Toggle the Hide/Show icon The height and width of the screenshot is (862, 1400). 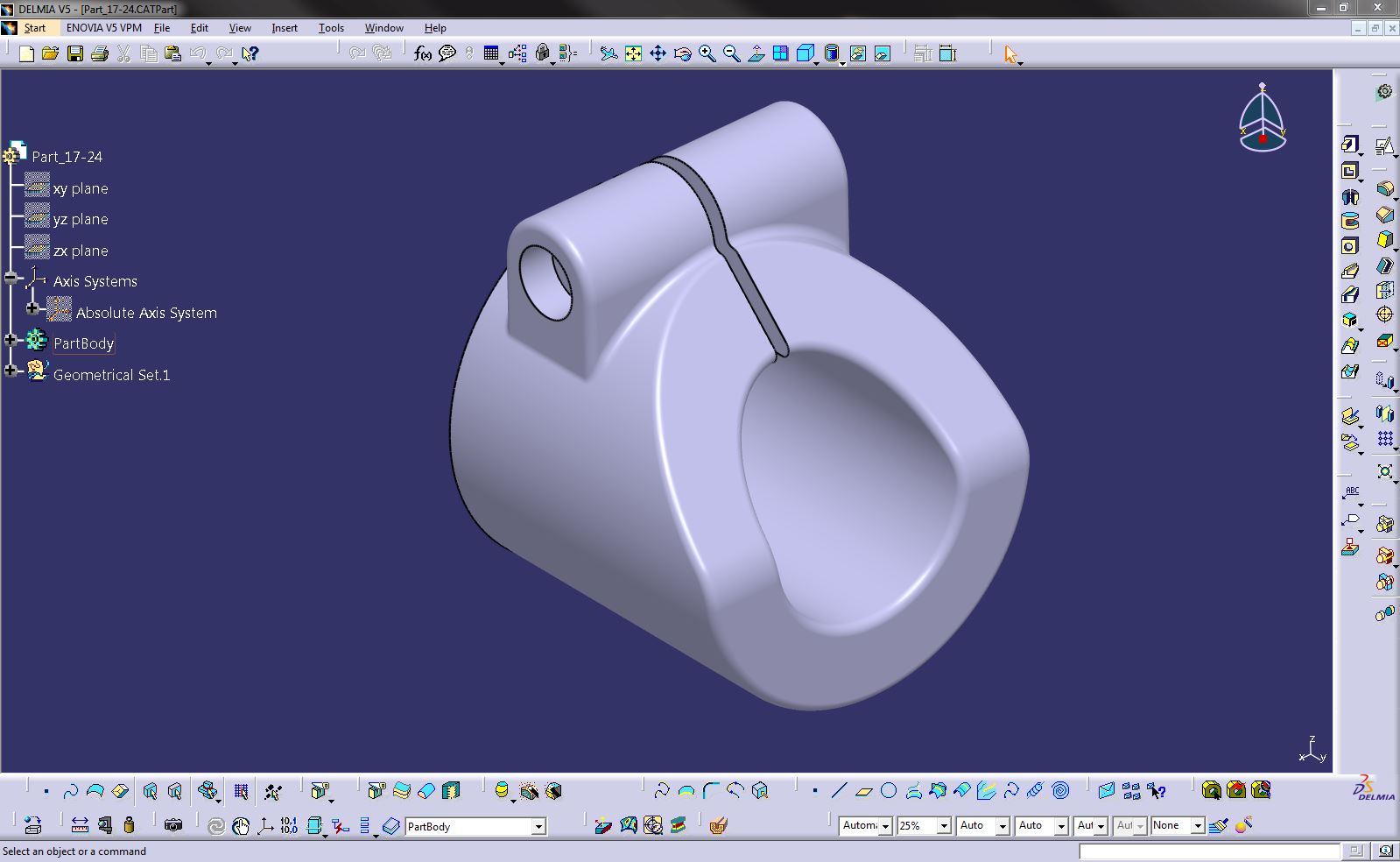tap(857, 54)
